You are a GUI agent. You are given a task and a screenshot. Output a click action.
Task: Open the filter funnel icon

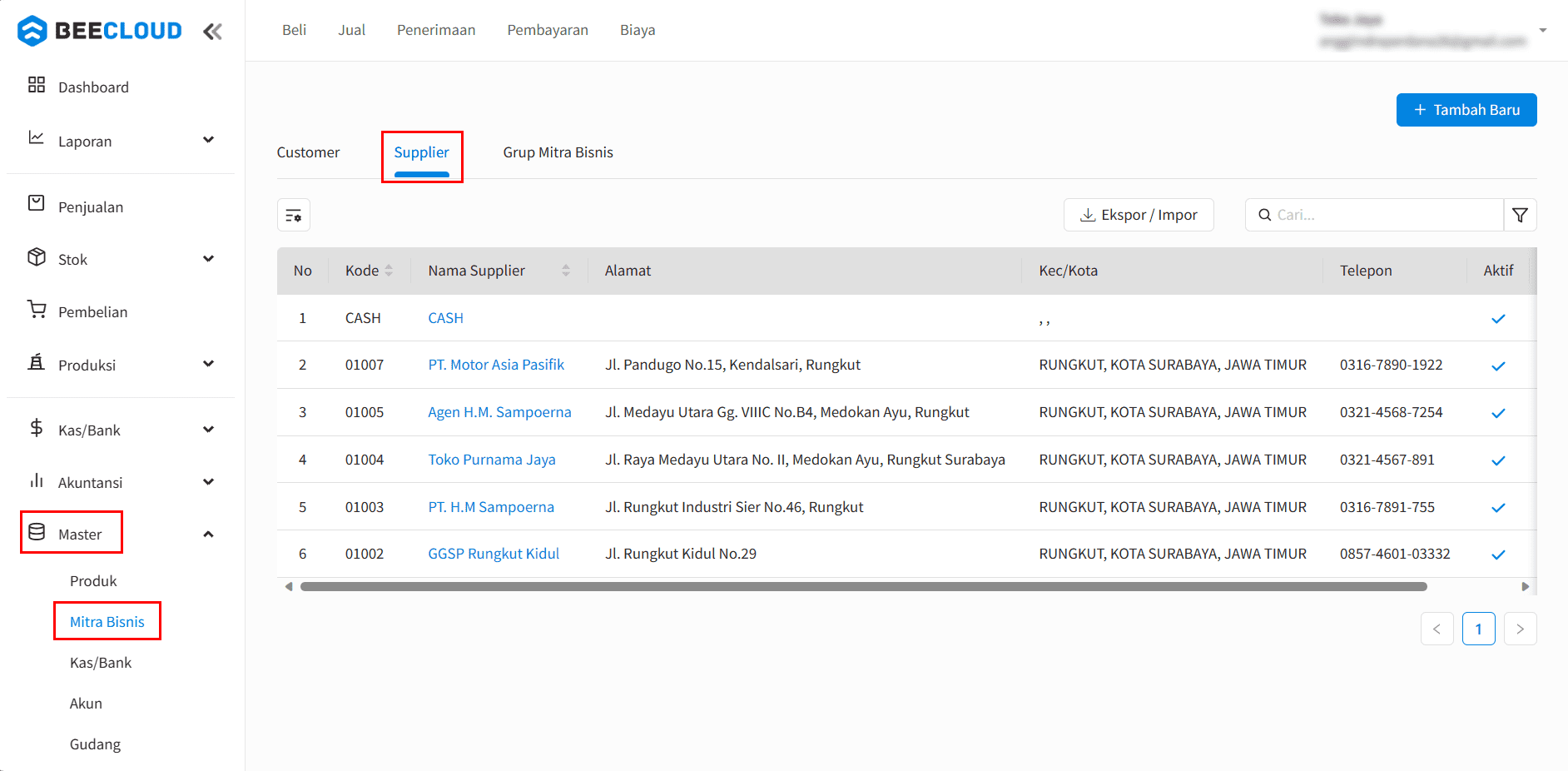point(1520,215)
